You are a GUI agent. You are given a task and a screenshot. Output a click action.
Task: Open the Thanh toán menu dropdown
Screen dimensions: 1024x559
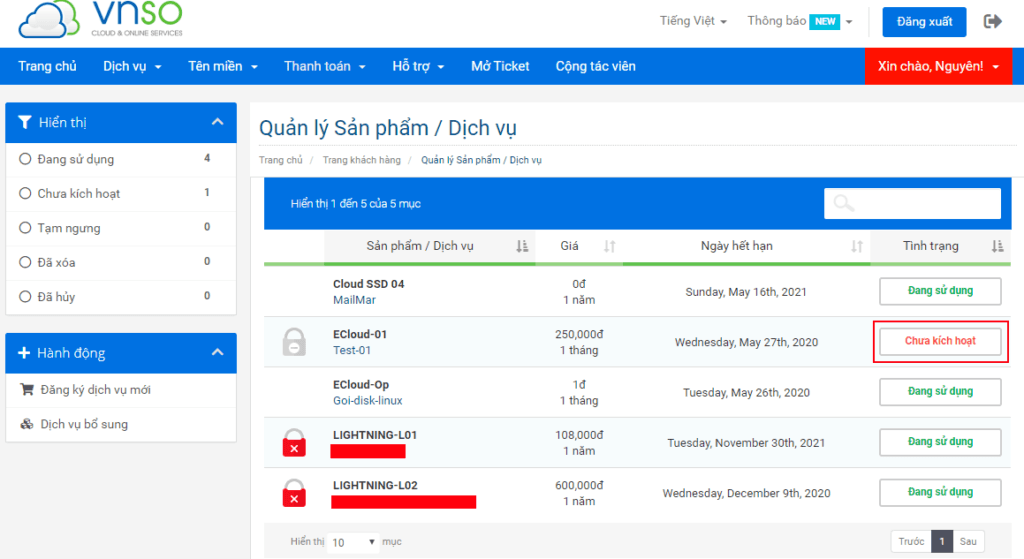(x=325, y=66)
